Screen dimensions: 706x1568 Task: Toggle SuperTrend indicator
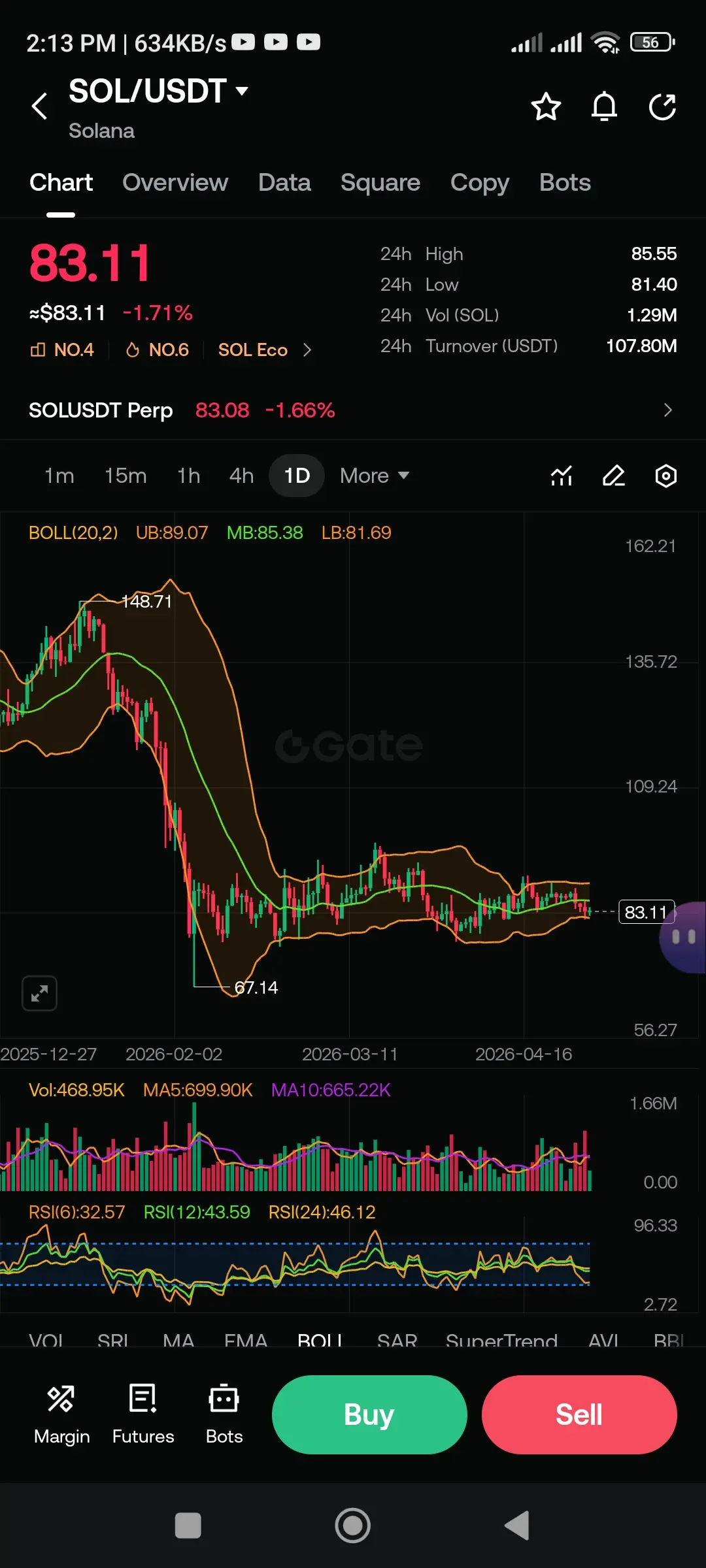[501, 1341]
